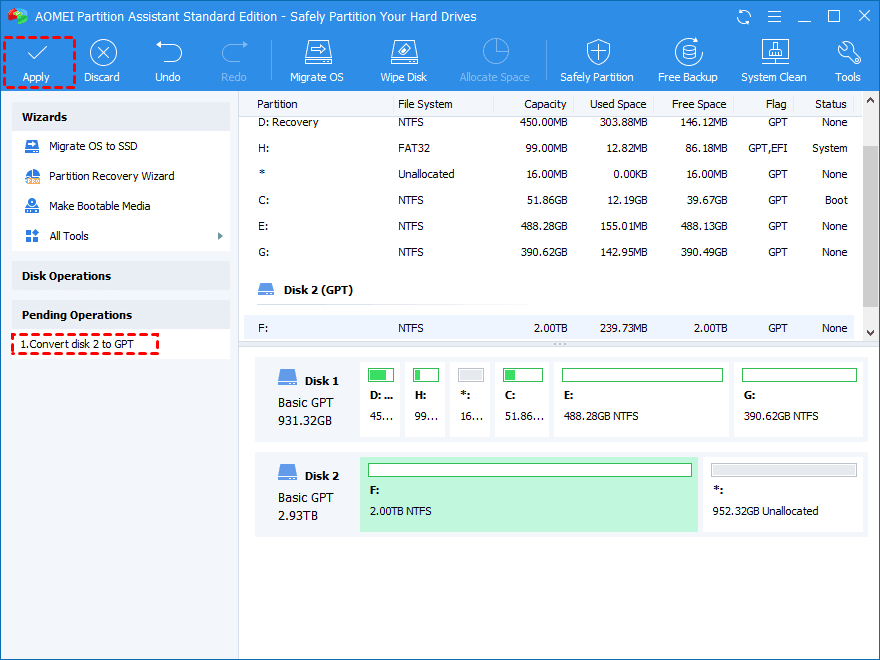
Task: Click the Apply checkmark icon
Action: pyautogui.click(x=37, y=53)
